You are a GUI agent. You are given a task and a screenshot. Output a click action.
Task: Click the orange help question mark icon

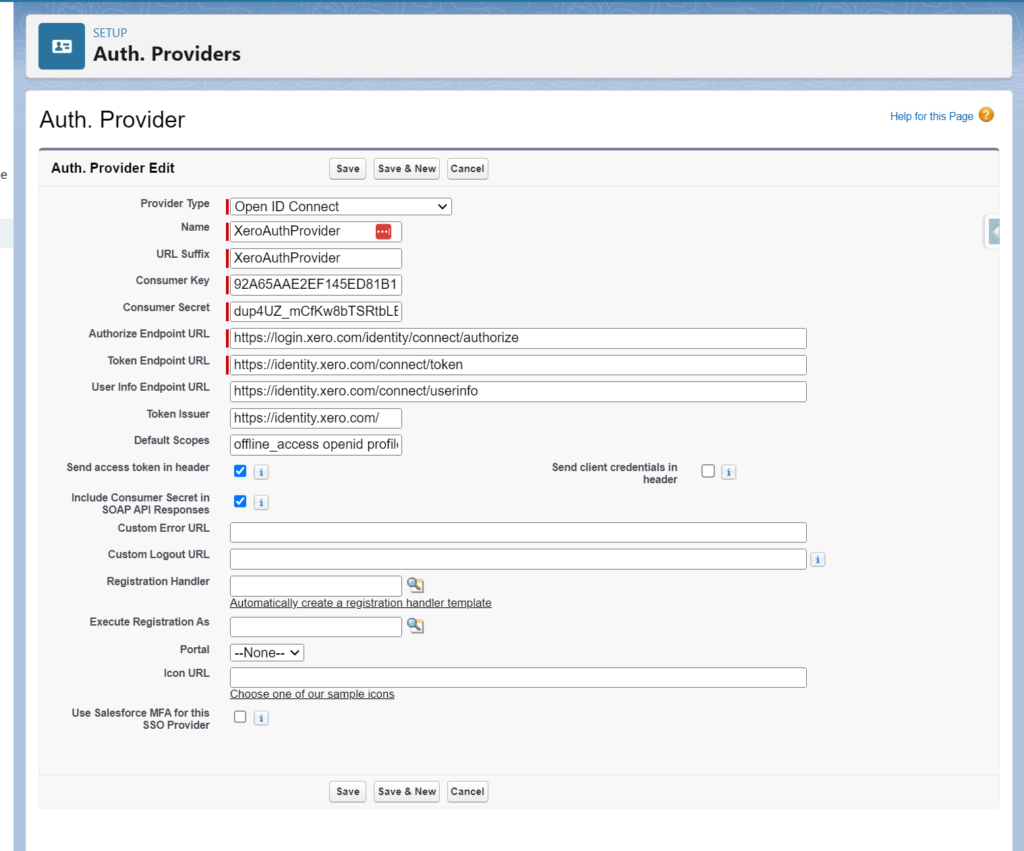tap(987, 116)
